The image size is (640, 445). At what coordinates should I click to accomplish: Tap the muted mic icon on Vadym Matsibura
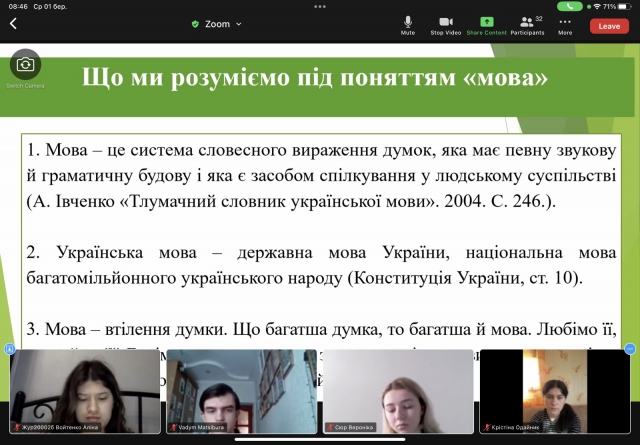pyautogui.click(x=174, y=427)
